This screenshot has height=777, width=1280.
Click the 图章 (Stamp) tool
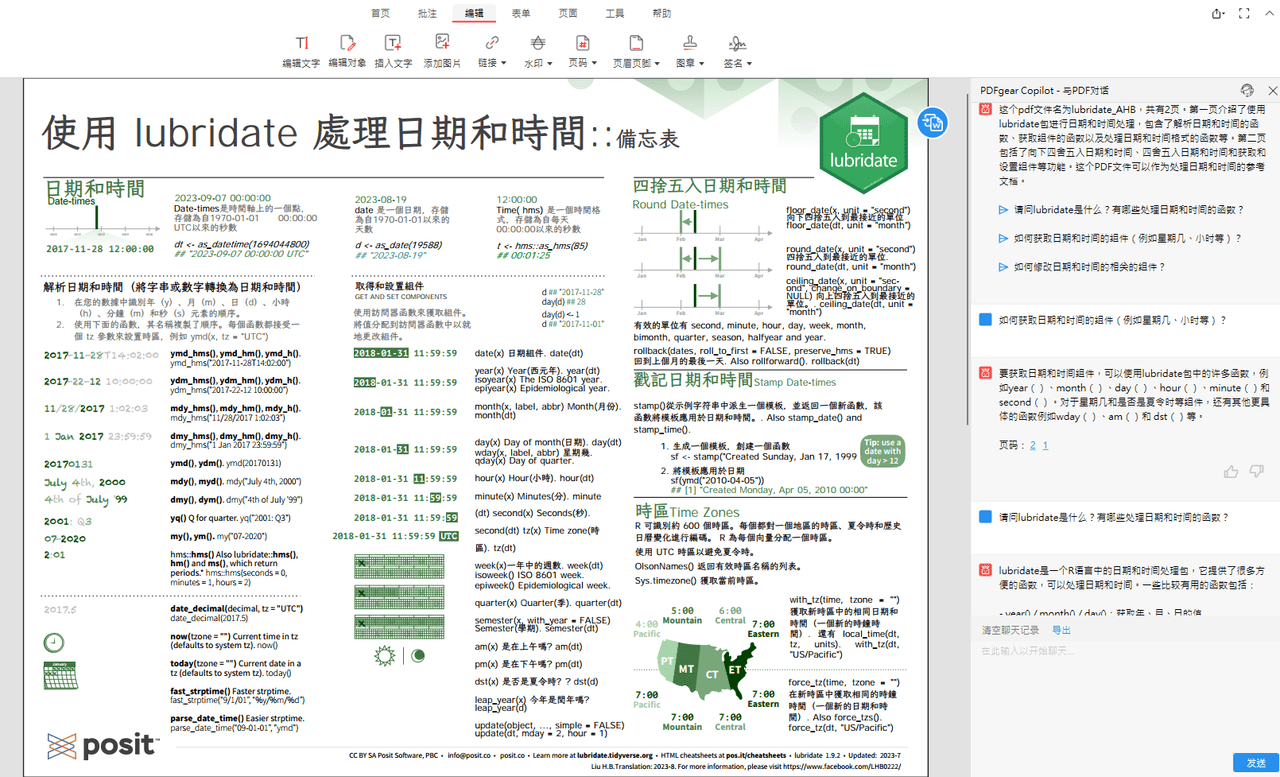pos(687,47)
